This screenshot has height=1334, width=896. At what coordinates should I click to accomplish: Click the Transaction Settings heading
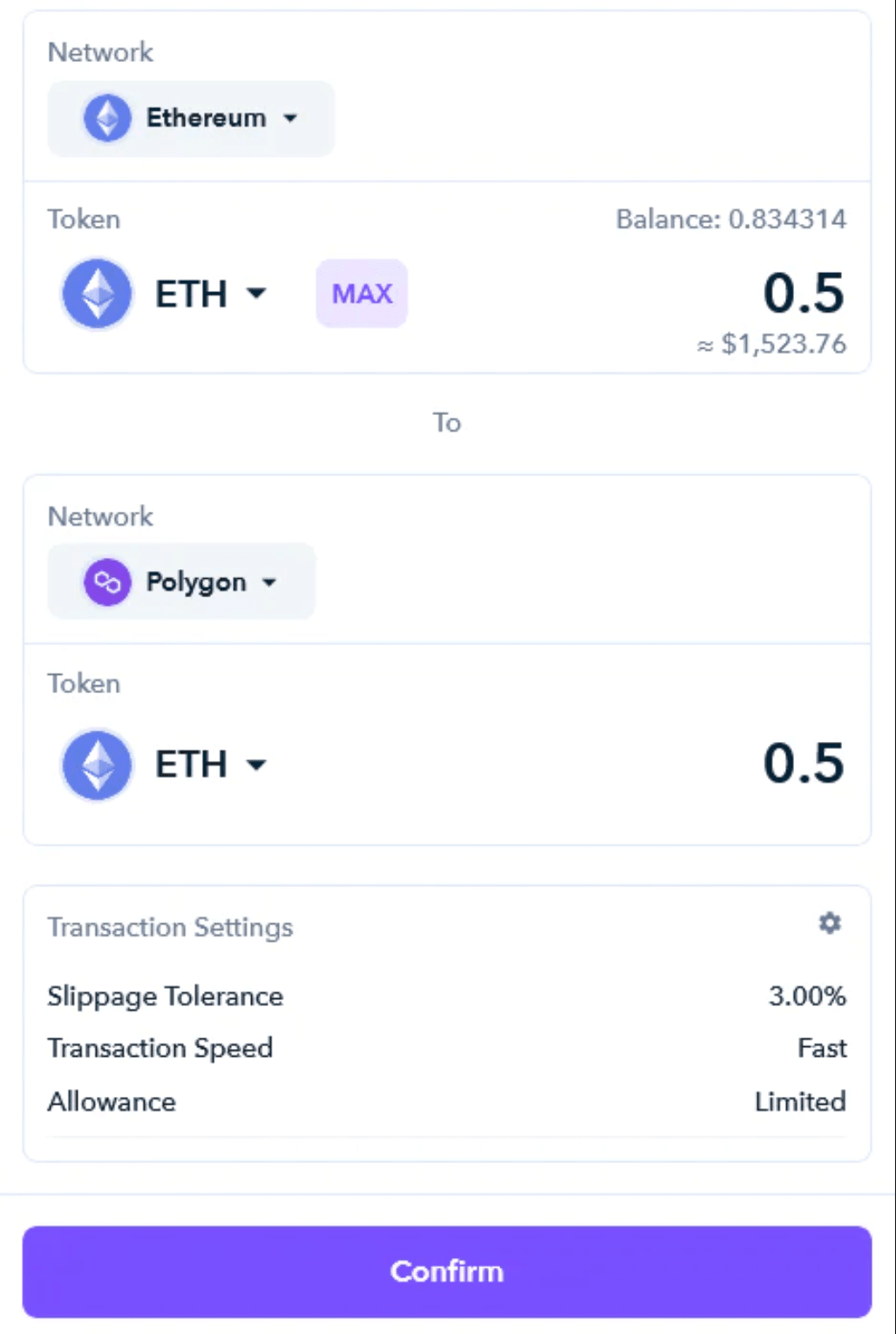point(170,927)
